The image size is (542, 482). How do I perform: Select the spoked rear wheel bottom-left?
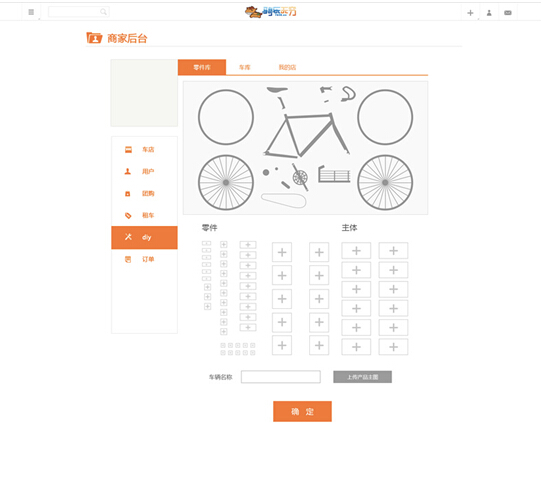(x=226, y=183)
